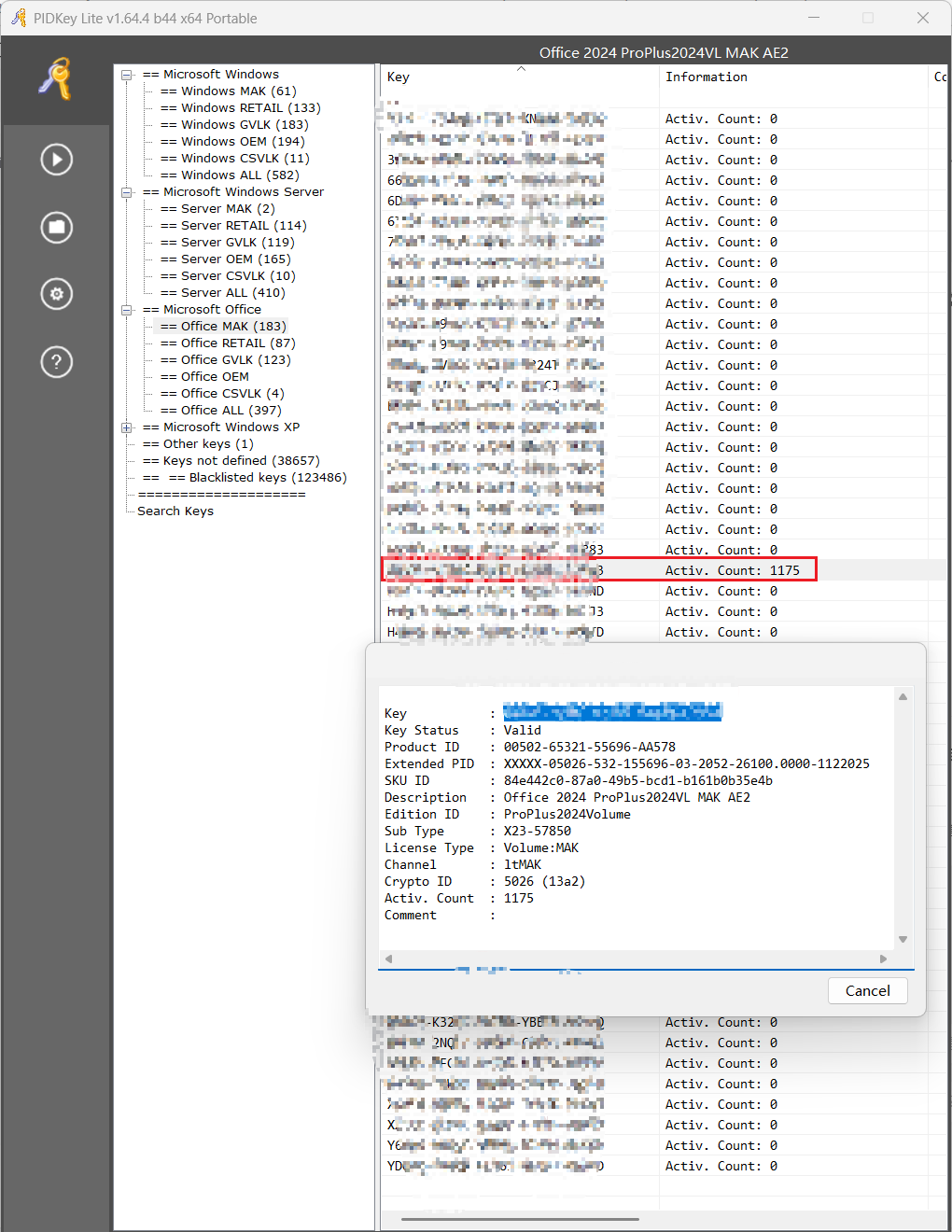The width and height of the screenshot is (952, 1232).
Task: Click the question mark help icon
Action: point(57,361)
